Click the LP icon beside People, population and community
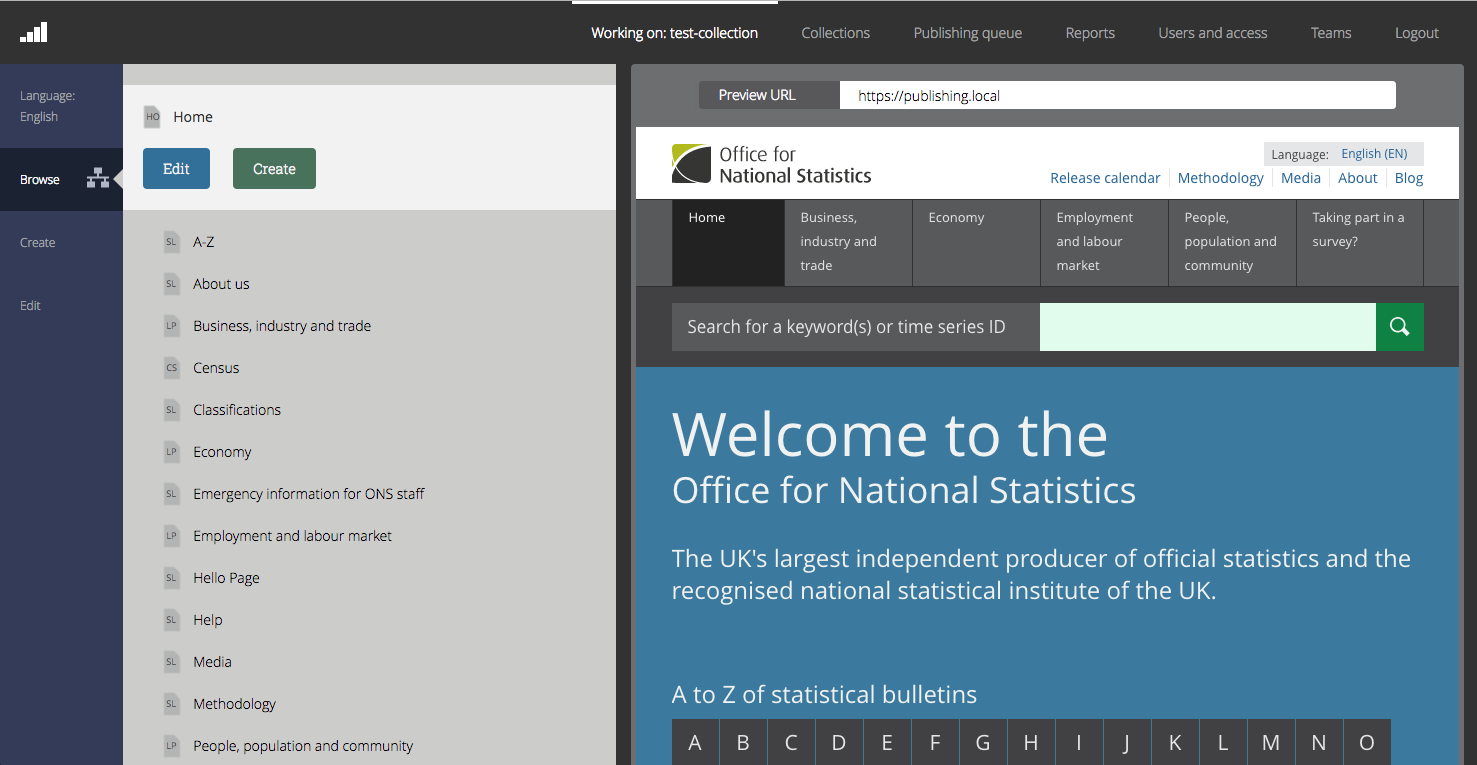This screenshot has width=1477, height=765. pyautogui.click(x=172, y=746)
